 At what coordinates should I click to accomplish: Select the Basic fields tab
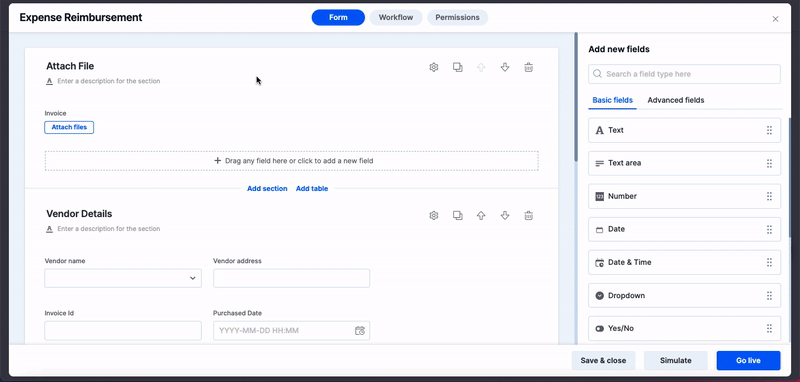click(x=612, y=100)
